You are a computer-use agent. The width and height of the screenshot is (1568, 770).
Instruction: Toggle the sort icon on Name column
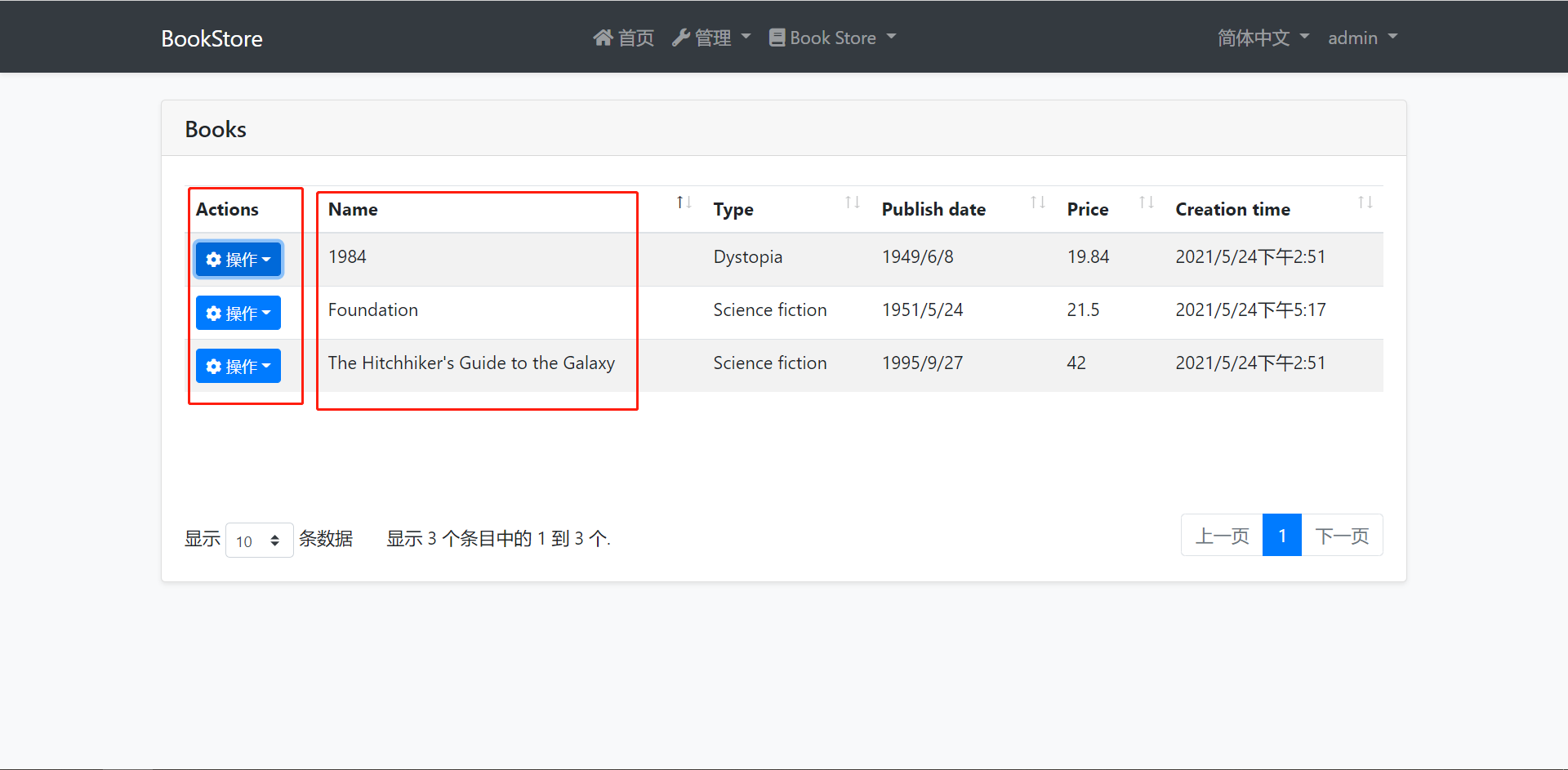[x=685, y=202]
